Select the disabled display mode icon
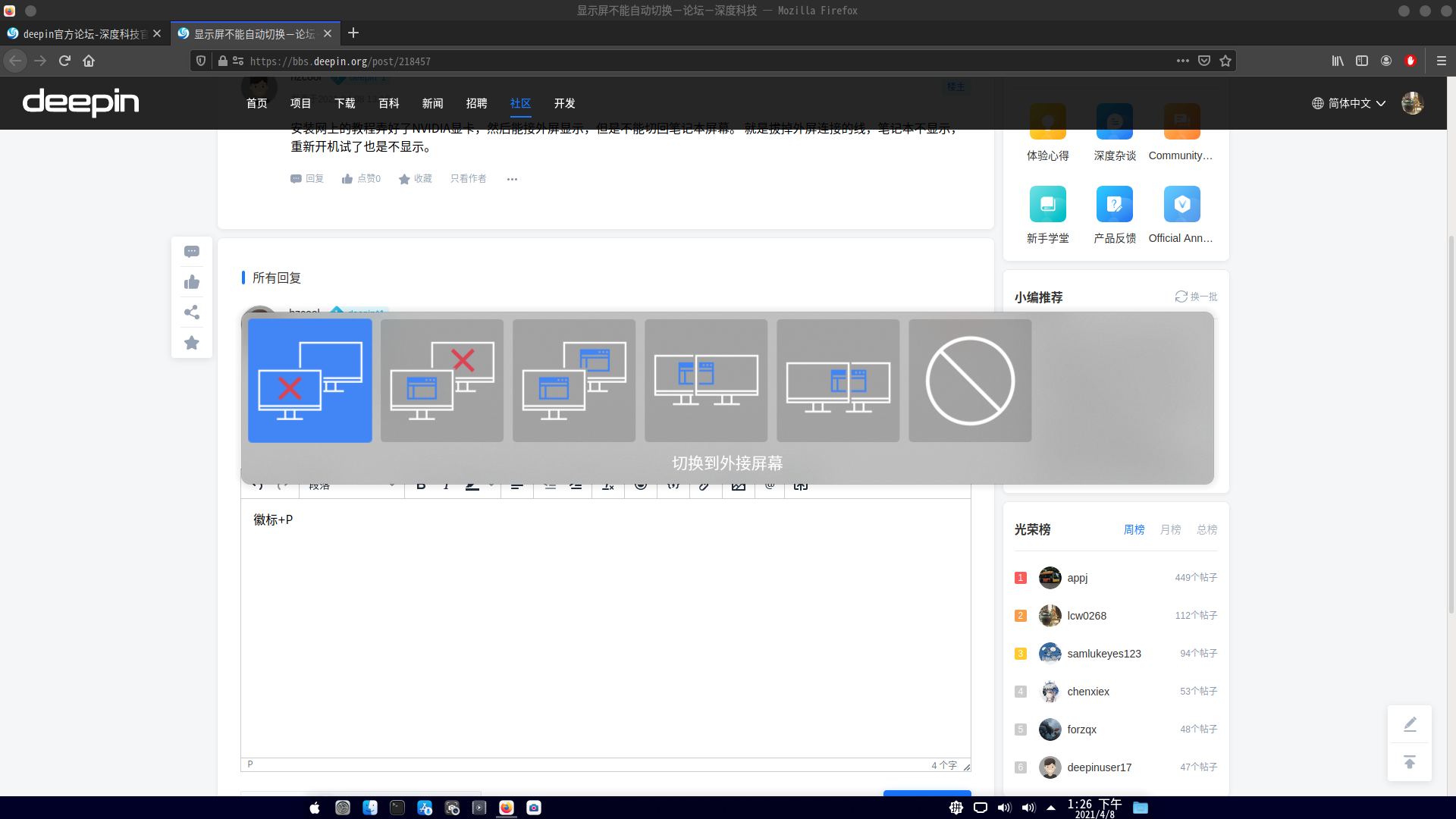 970,381
